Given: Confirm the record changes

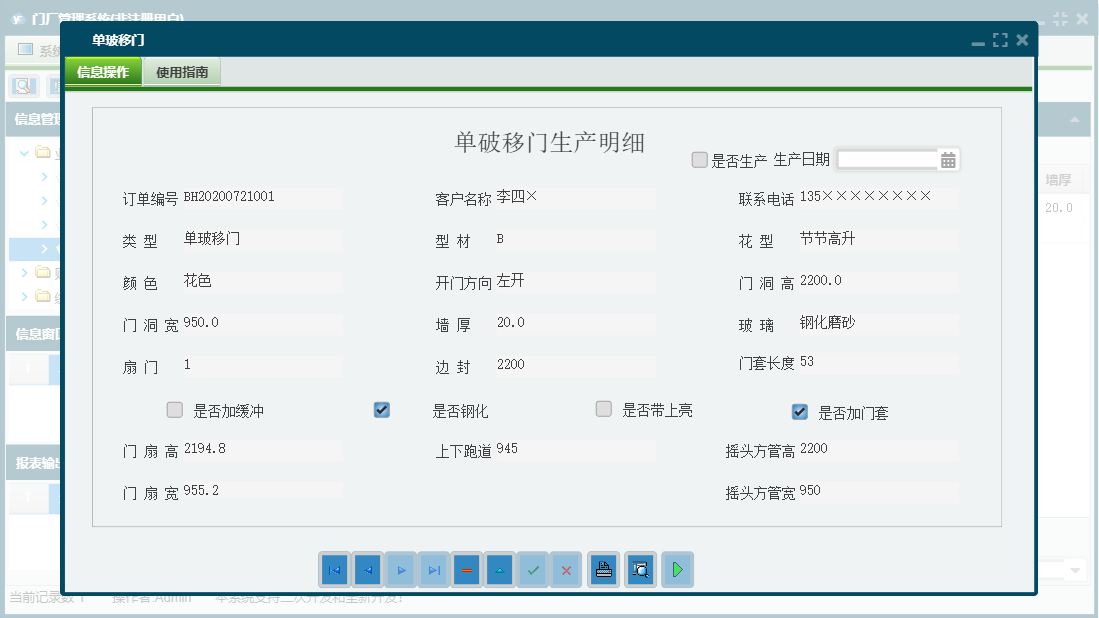Looking at the screenshot, I should 533,569.
